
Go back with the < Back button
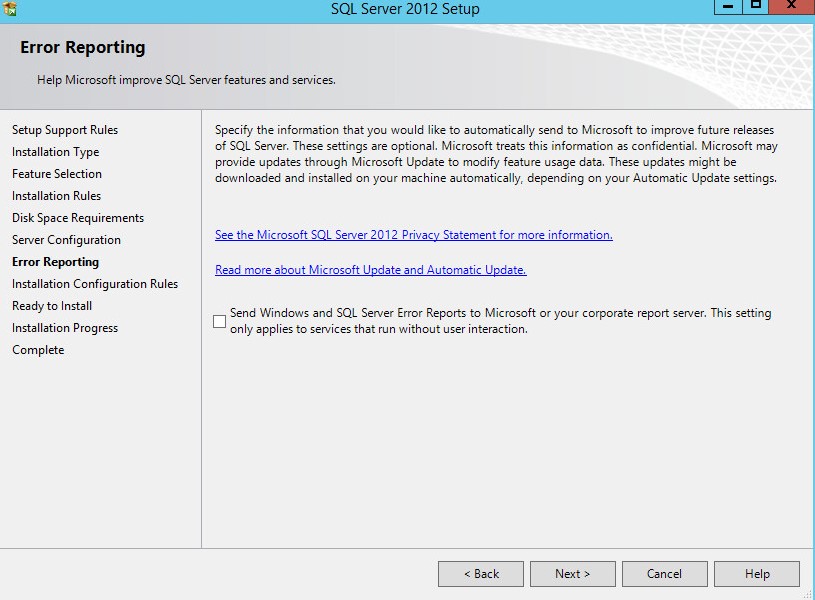[481, 573]
